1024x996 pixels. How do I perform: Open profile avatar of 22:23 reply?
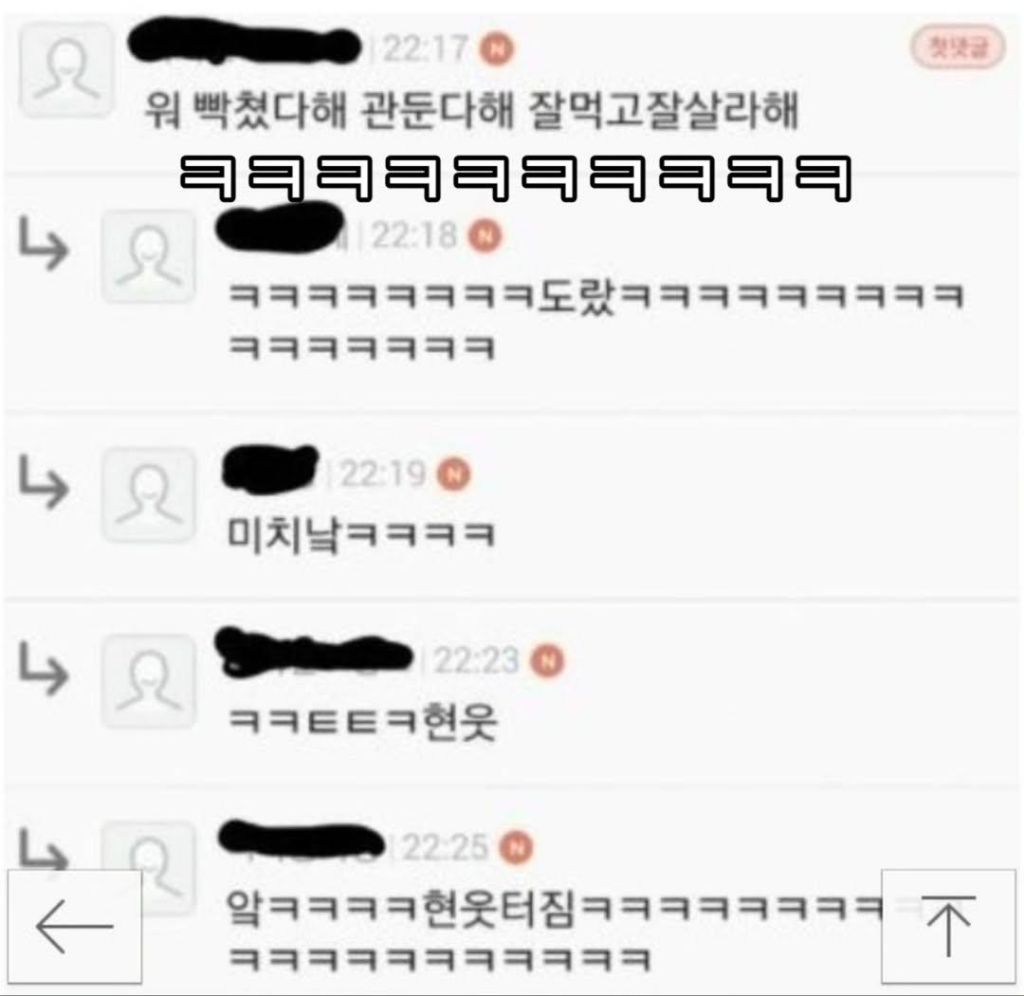tap(149, 681)
